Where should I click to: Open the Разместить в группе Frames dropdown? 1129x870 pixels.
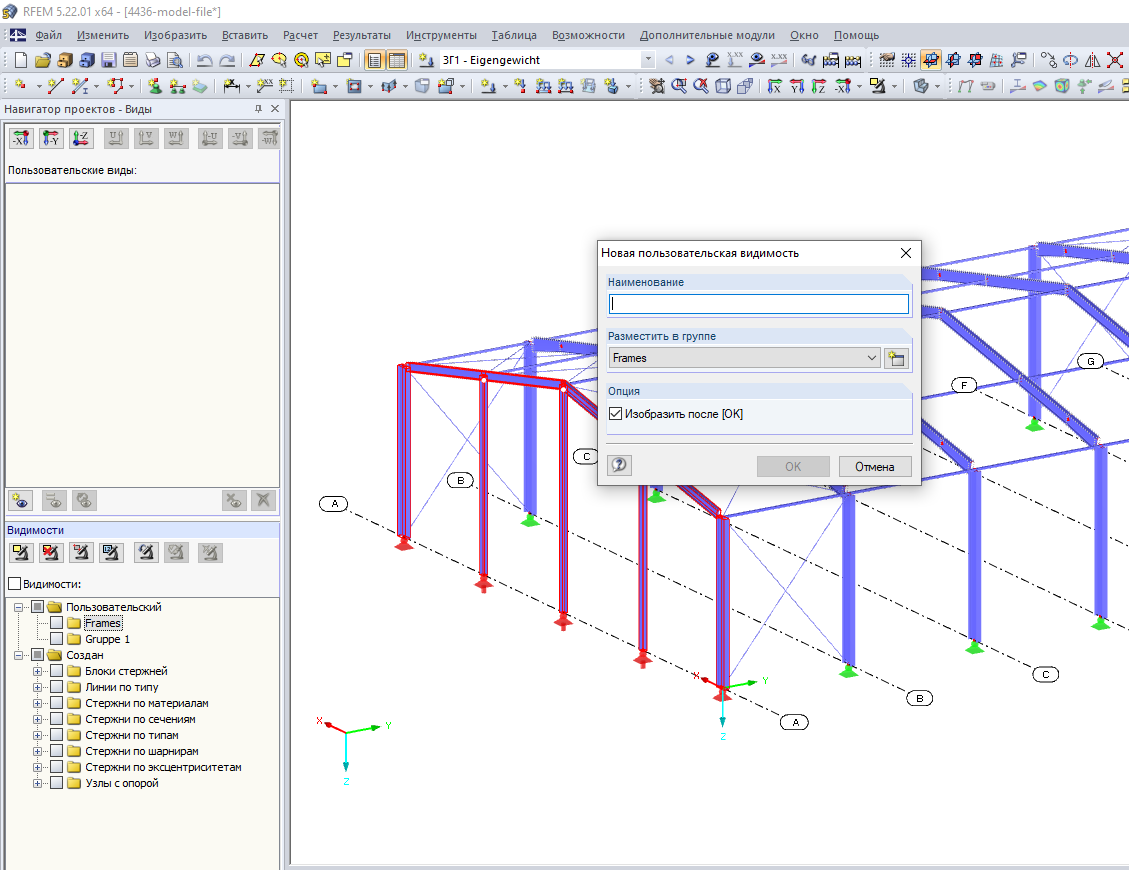coord(745,358)
